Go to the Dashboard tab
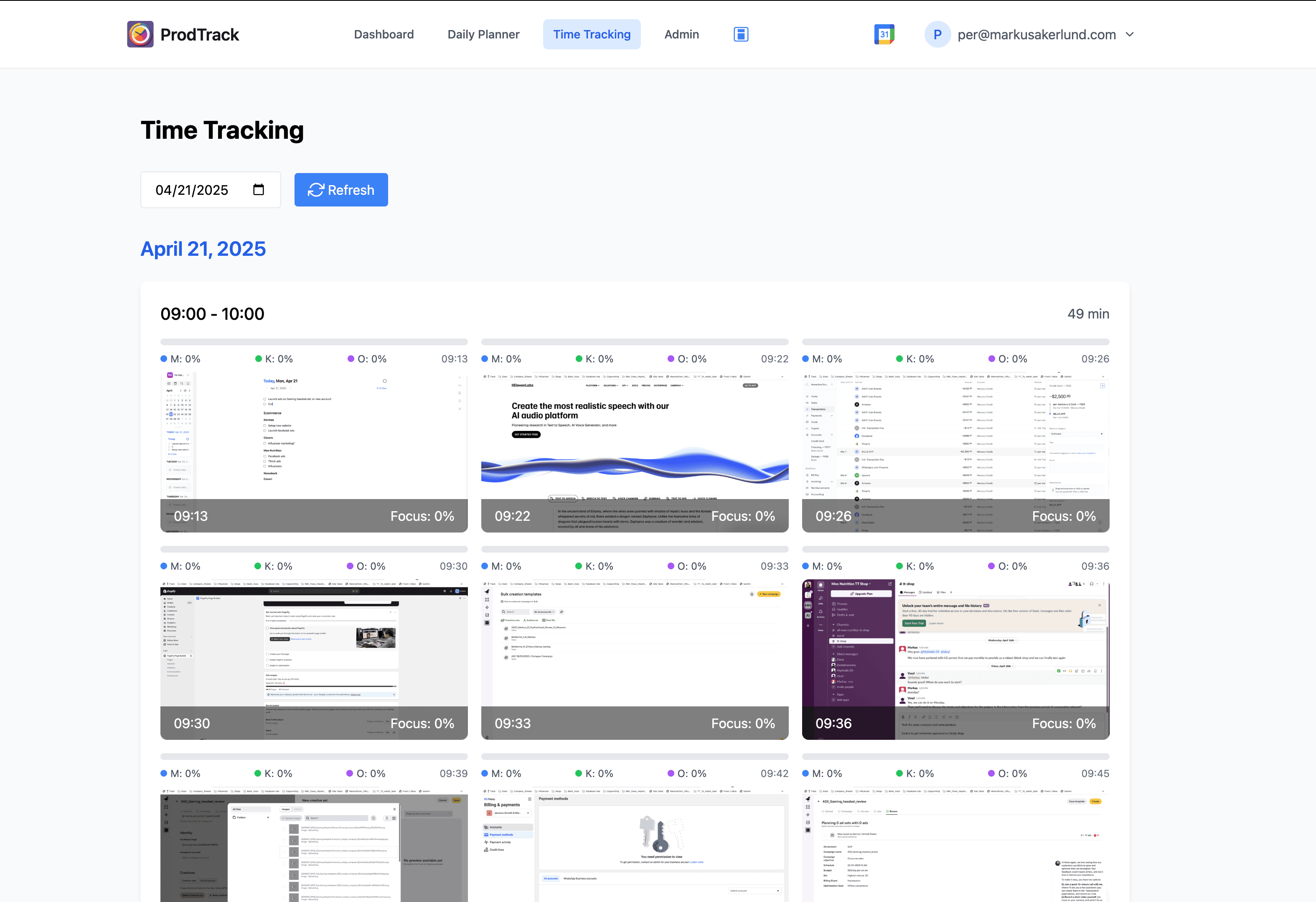This screenshot has width=1316, height=902. (384, 34)
